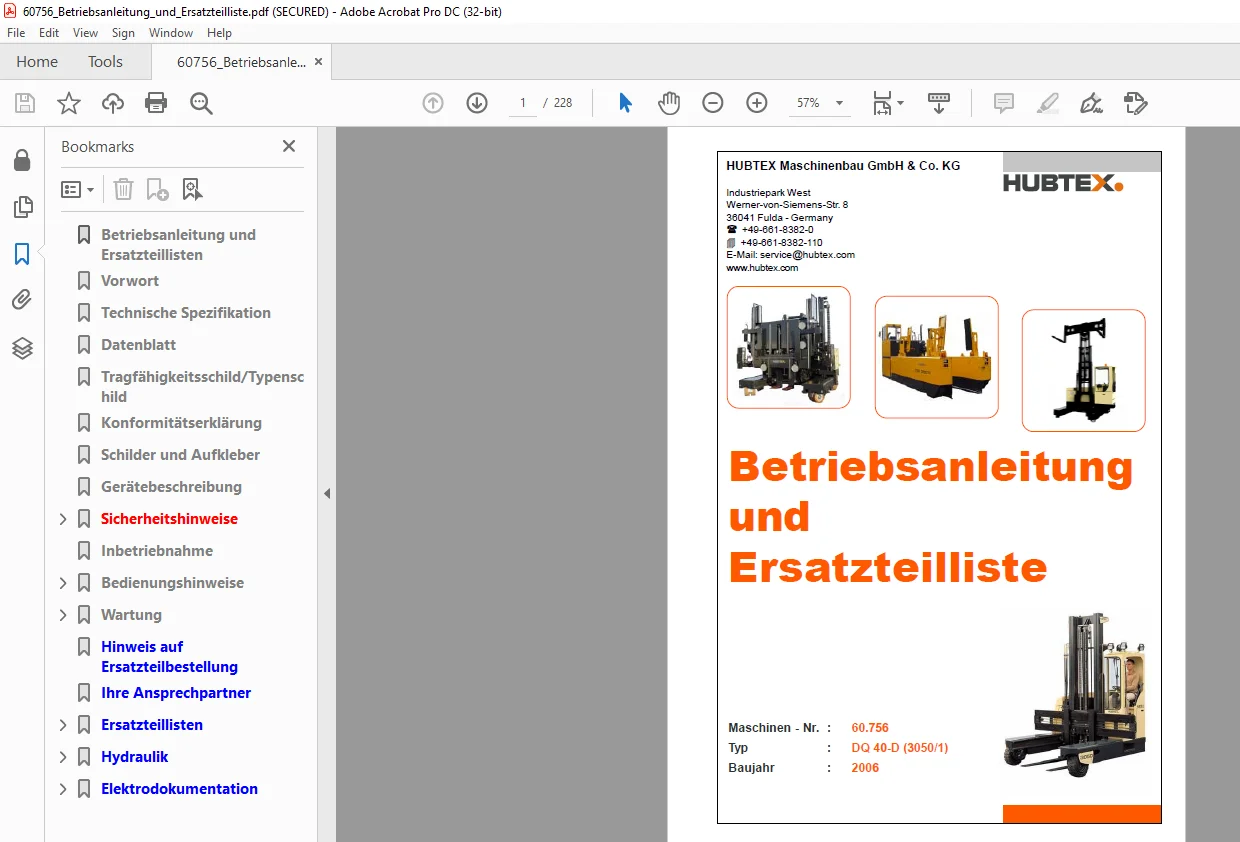Star this file with the bookmark star icon
The height and width of the screenshot is (842, 1240).
pyautogui.click(x=69, y=103)
